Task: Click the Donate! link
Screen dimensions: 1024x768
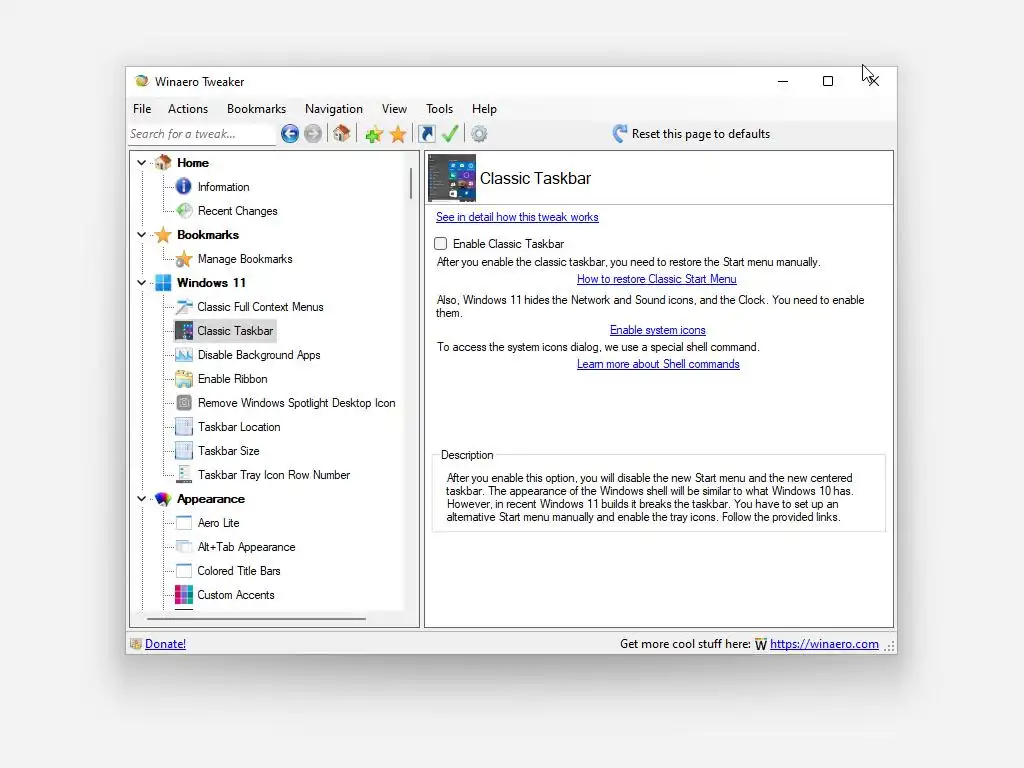Action: (165, 644)
